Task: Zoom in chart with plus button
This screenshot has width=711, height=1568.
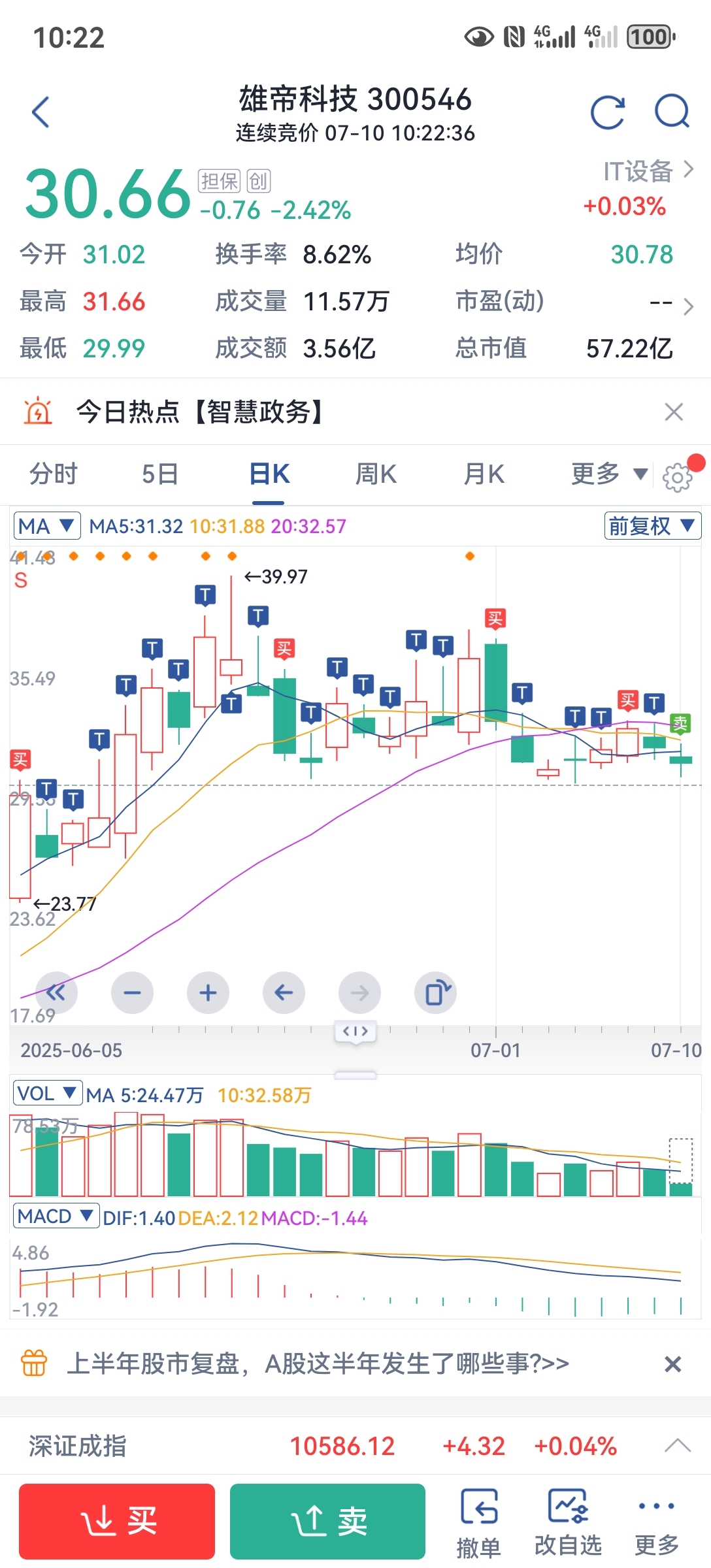Action: [x=208, y=993]
